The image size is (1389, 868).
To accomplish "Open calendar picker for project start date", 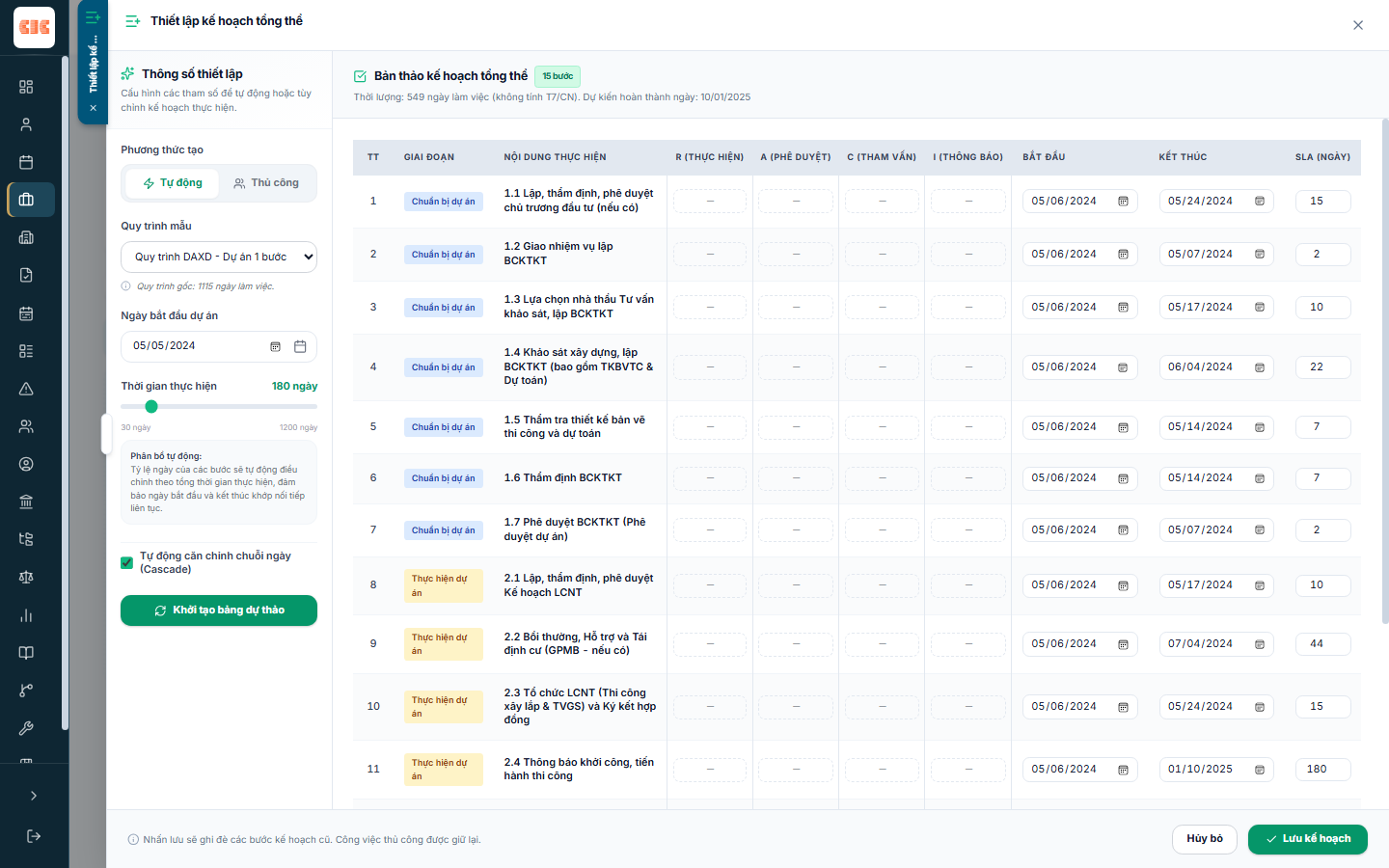I will 300,346.
